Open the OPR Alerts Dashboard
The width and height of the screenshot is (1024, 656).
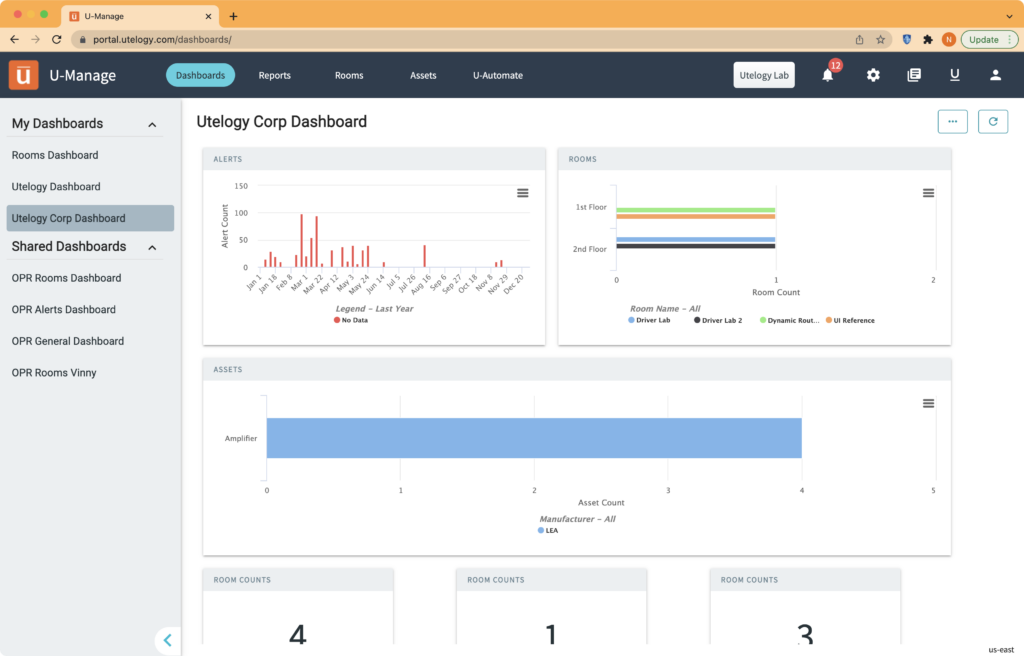(x=66, y=309)
